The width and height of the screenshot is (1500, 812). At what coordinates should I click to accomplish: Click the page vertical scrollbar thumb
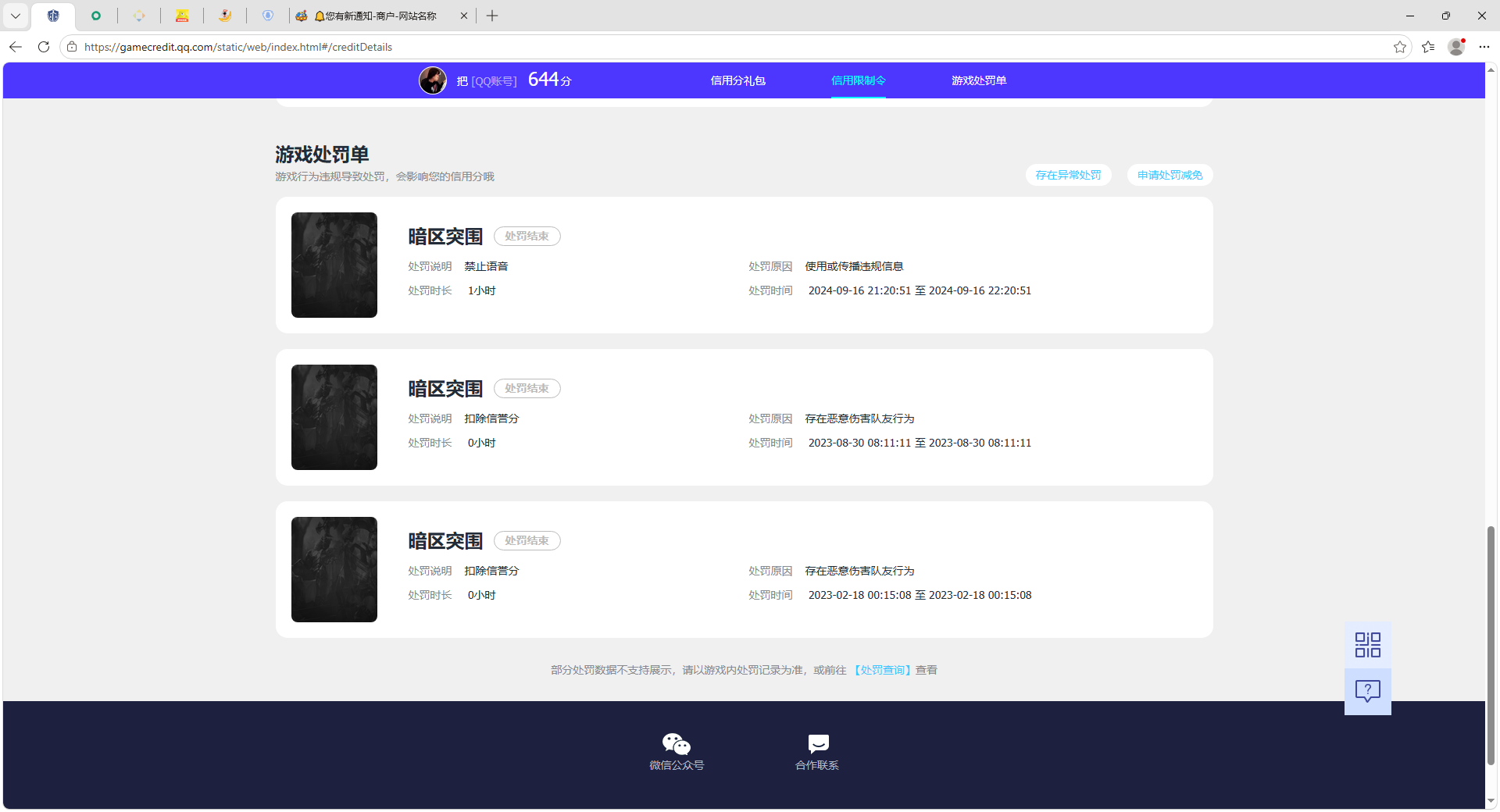pos(1491,646)
